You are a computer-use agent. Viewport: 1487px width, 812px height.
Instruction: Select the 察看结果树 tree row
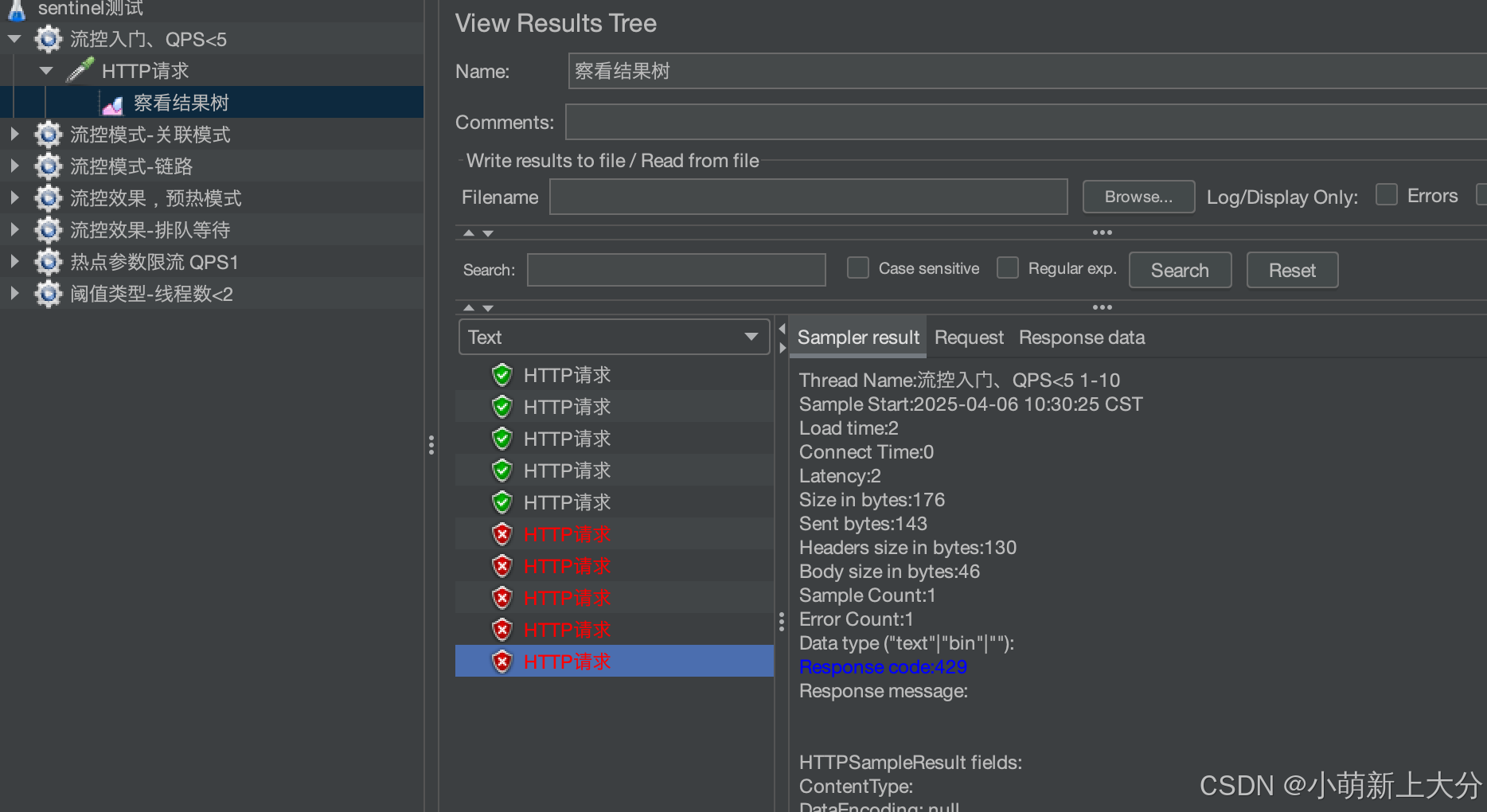(212, 103)
